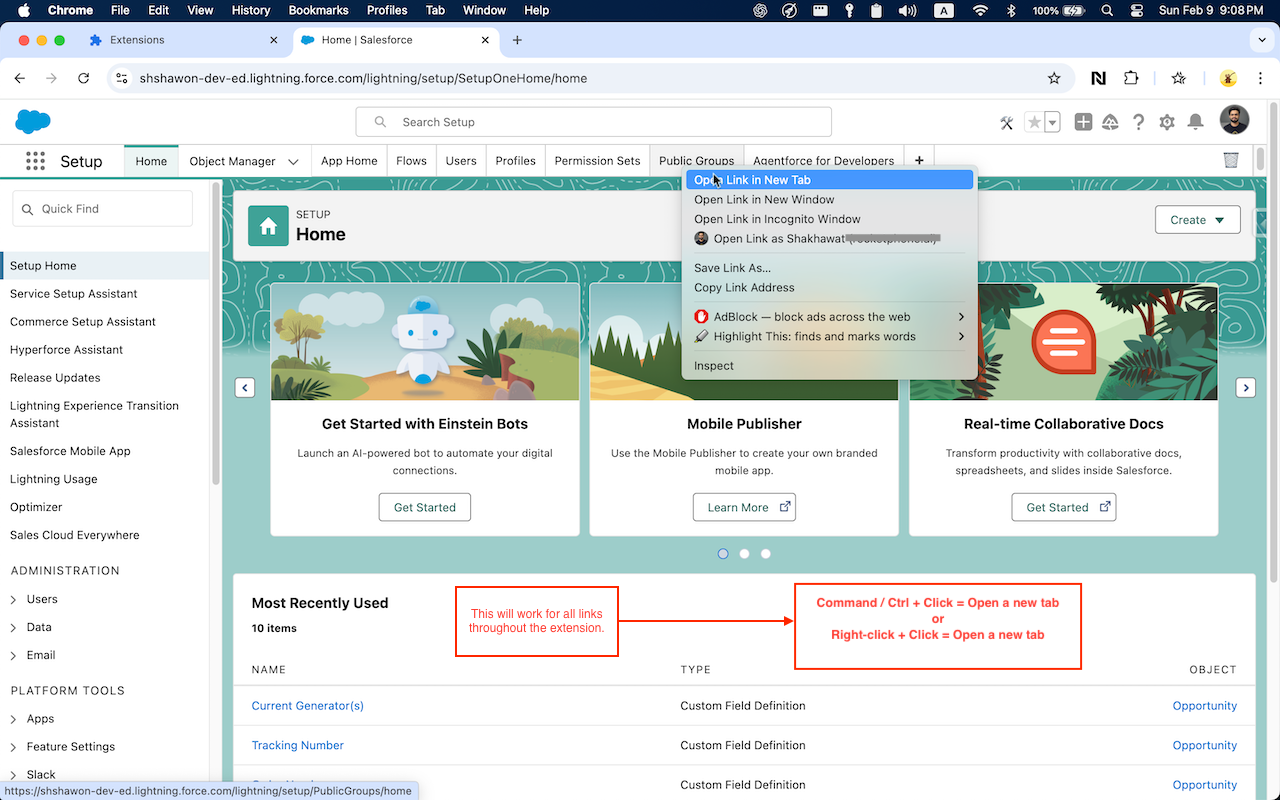Choose Save Link As
Image resolution: width=1280 pixels, height=800 pixels.
click(829, 268)
